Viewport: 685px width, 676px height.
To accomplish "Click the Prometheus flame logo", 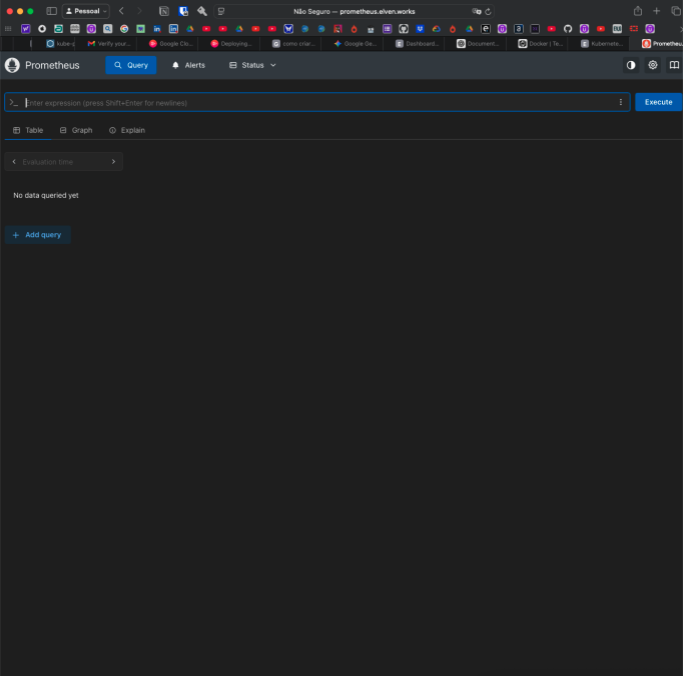I will (12, 65).
